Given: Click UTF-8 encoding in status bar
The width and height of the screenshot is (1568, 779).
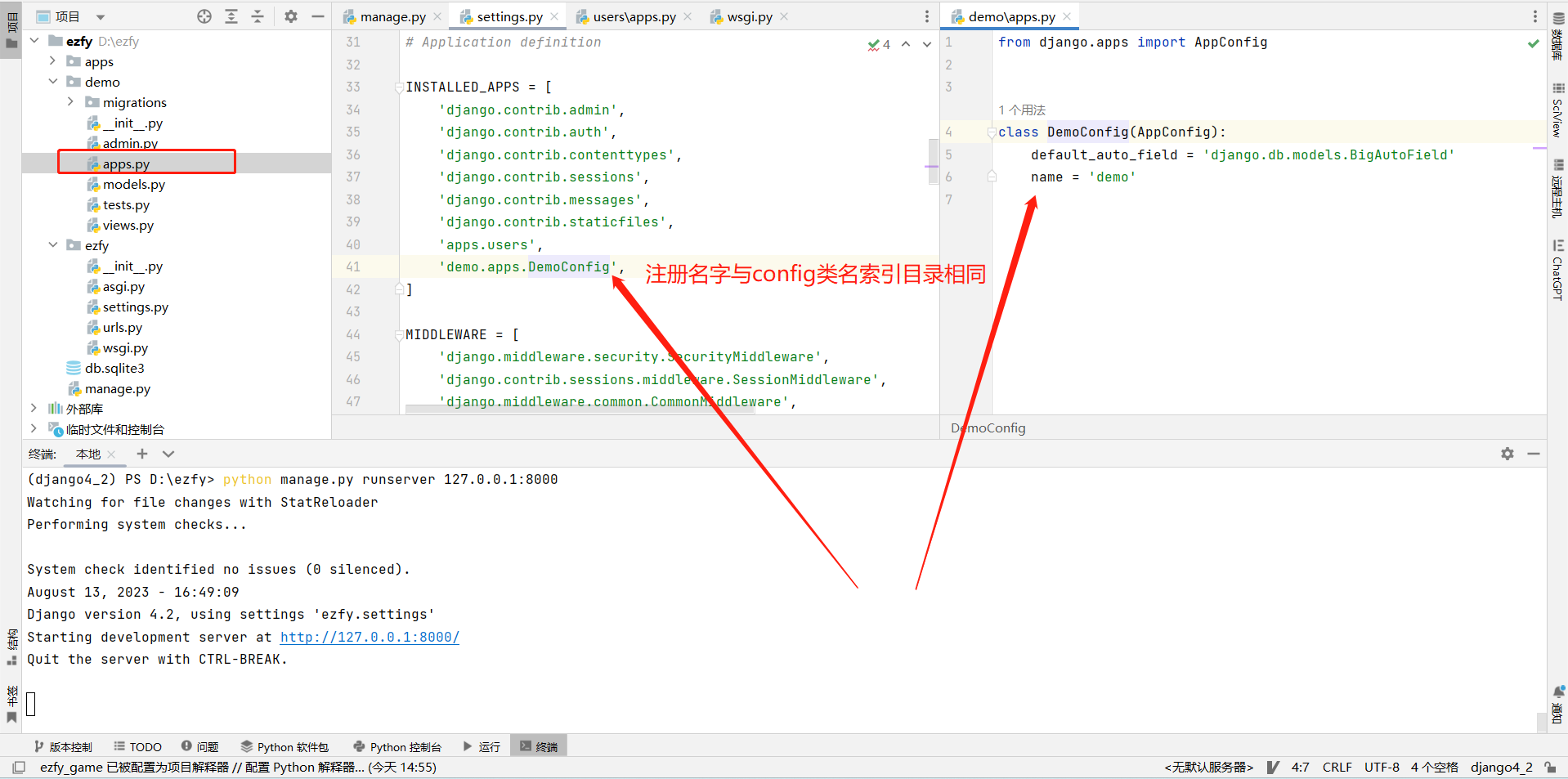Looking at the screenshot, I should coord(1382,767).
